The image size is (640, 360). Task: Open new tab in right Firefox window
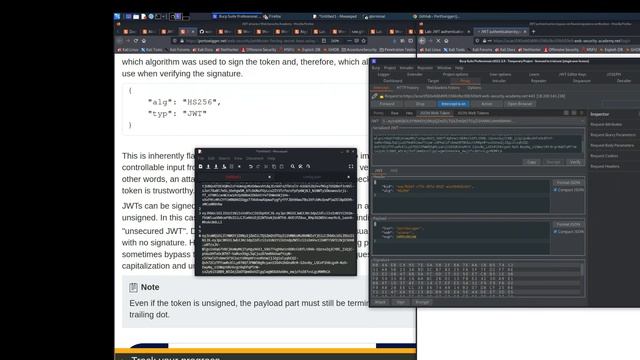pos(533,31)
